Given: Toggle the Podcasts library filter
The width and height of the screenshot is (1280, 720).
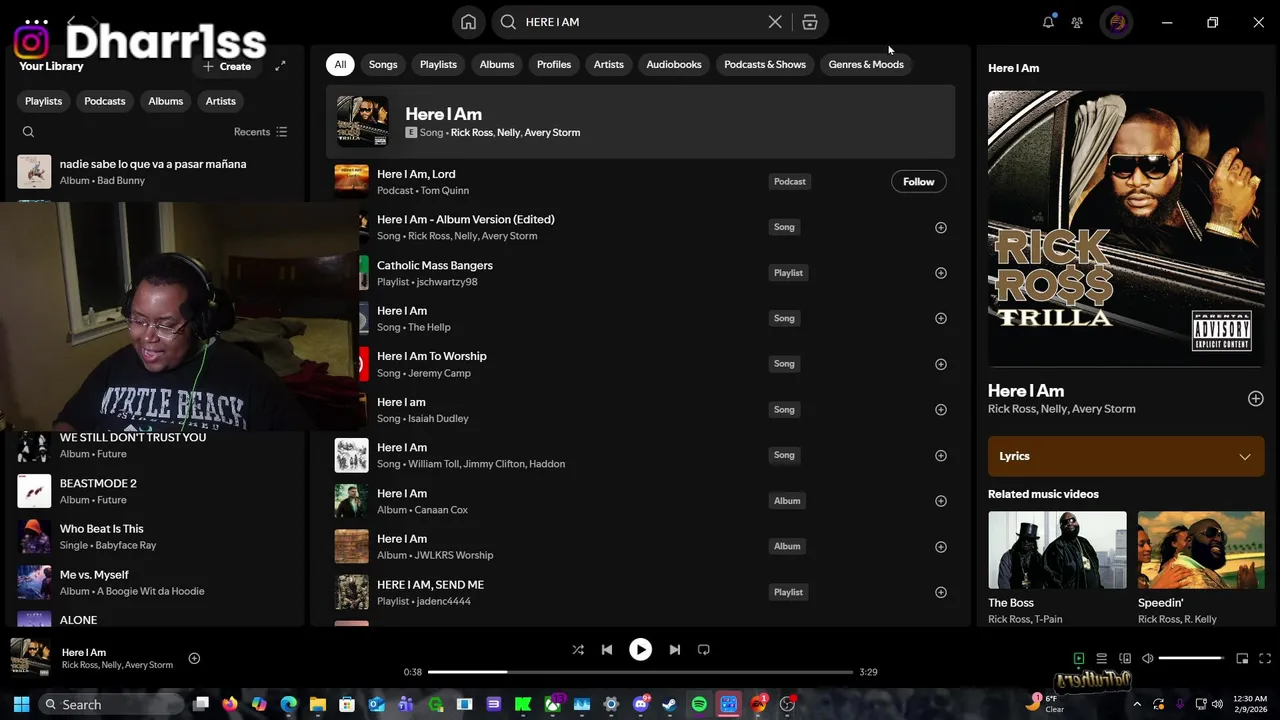Looking at the screenshot, I should pyautogui.click(x=105, y=101).
